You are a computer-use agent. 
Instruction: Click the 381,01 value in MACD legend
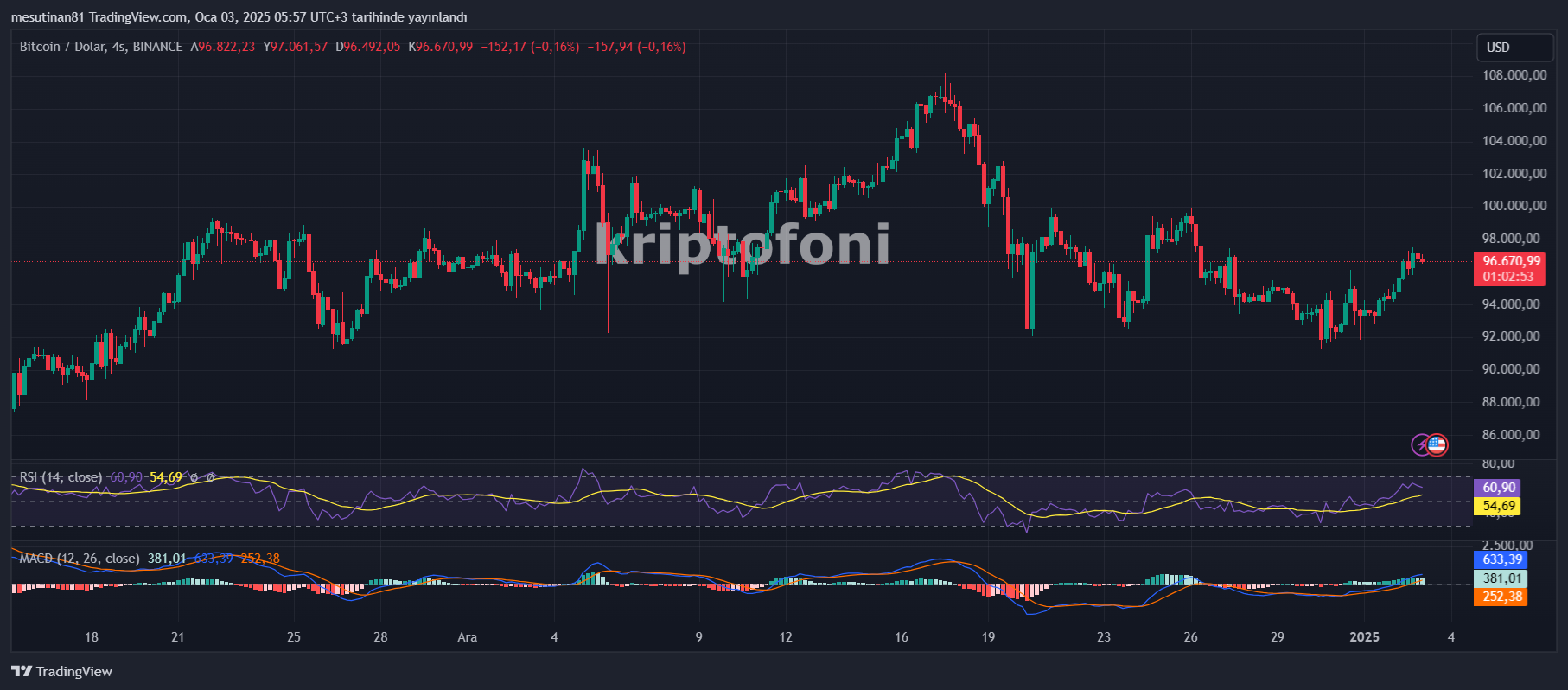(x=167, y=559)
